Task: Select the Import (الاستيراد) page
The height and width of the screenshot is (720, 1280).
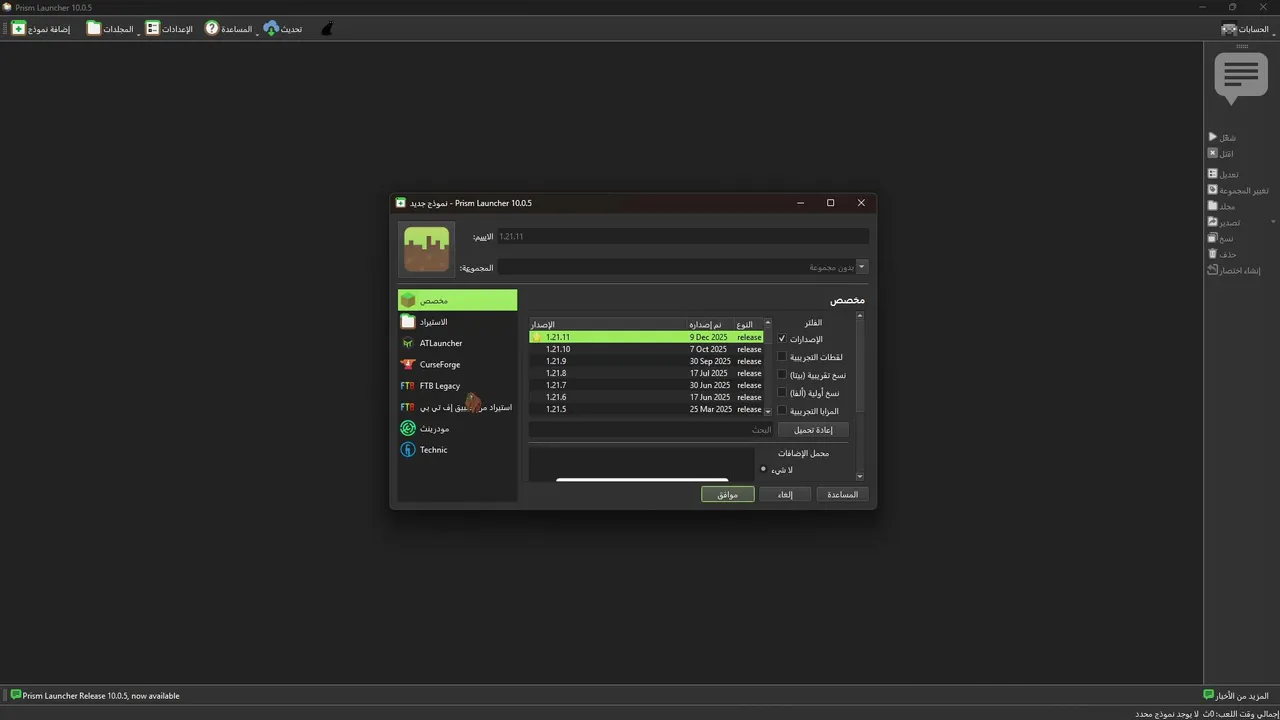Action: click(457, 322)
